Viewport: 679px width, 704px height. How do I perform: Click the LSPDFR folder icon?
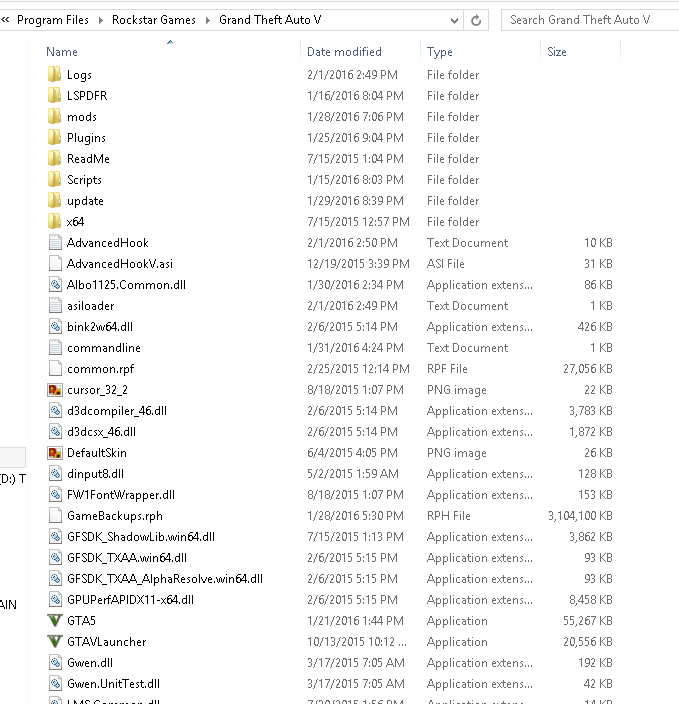54,96
